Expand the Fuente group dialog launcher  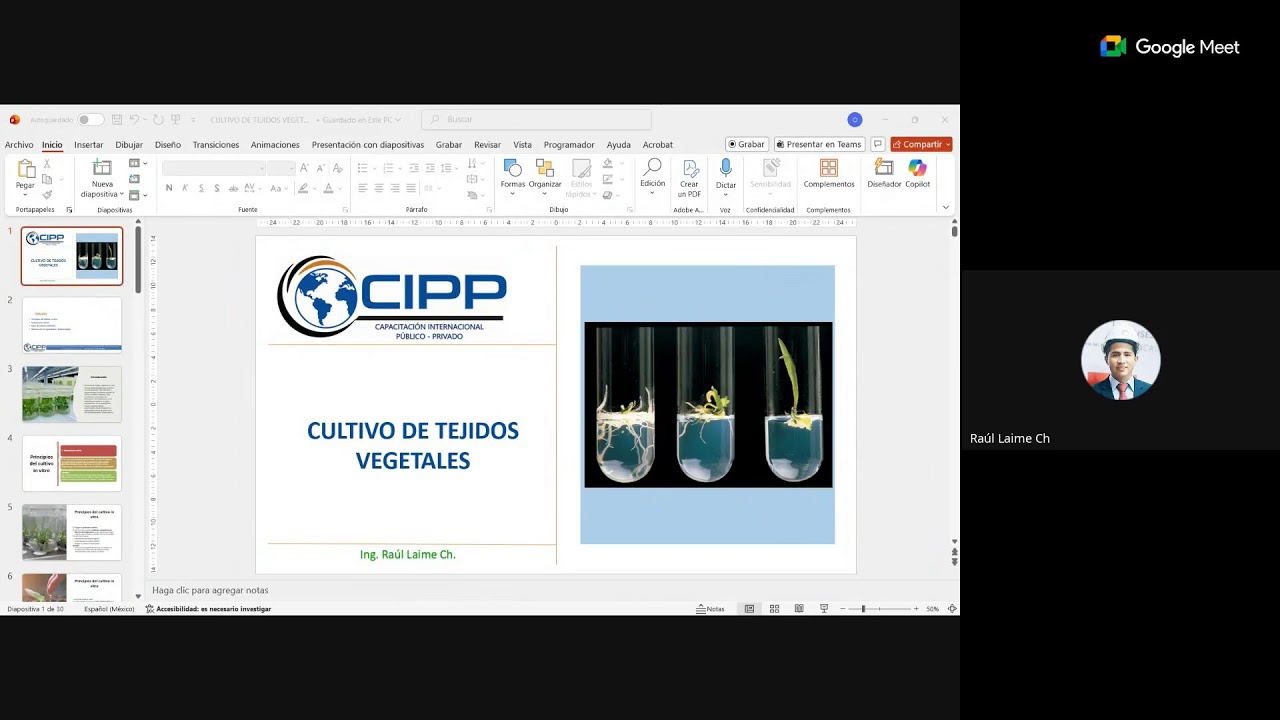click(345, 210)
